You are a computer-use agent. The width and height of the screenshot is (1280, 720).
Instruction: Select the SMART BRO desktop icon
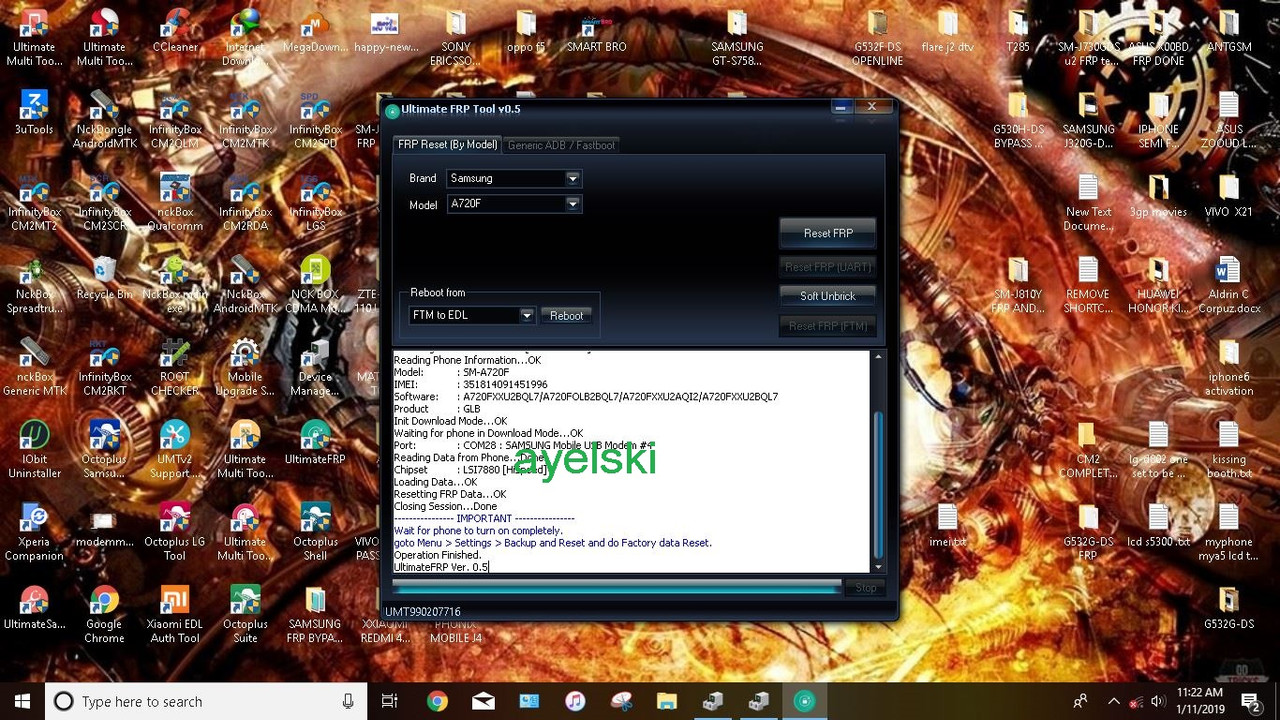(x=597, y=32)
